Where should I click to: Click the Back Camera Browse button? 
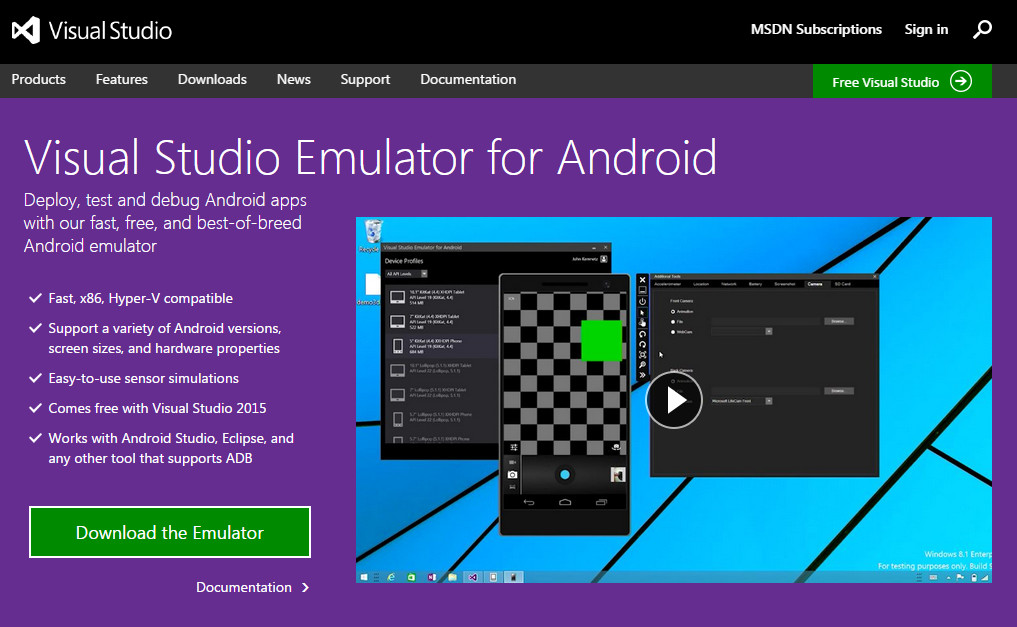pyautogui.click(x=839, y=391)
